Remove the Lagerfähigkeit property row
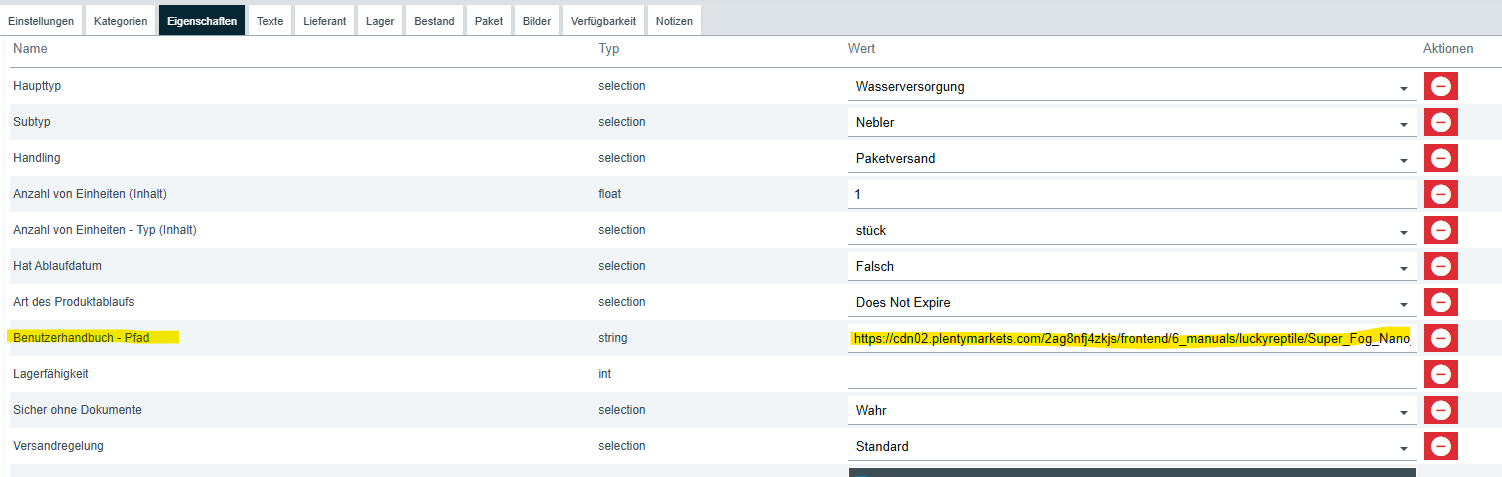The width and height of the screenshot is (1502, 477). point(1441,374)
